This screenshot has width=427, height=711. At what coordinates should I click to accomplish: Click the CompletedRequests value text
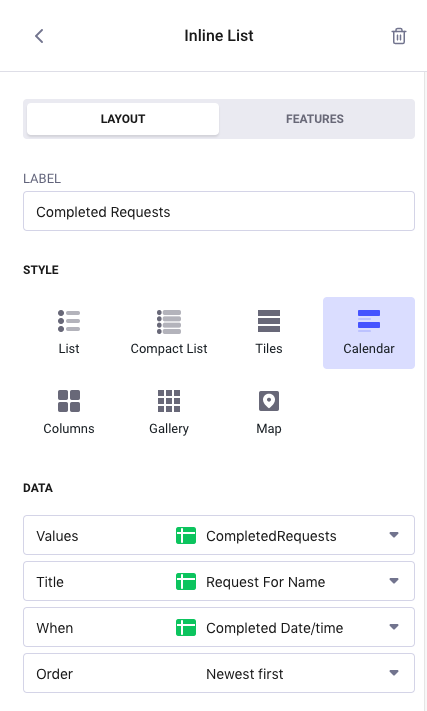coord(271,536)
